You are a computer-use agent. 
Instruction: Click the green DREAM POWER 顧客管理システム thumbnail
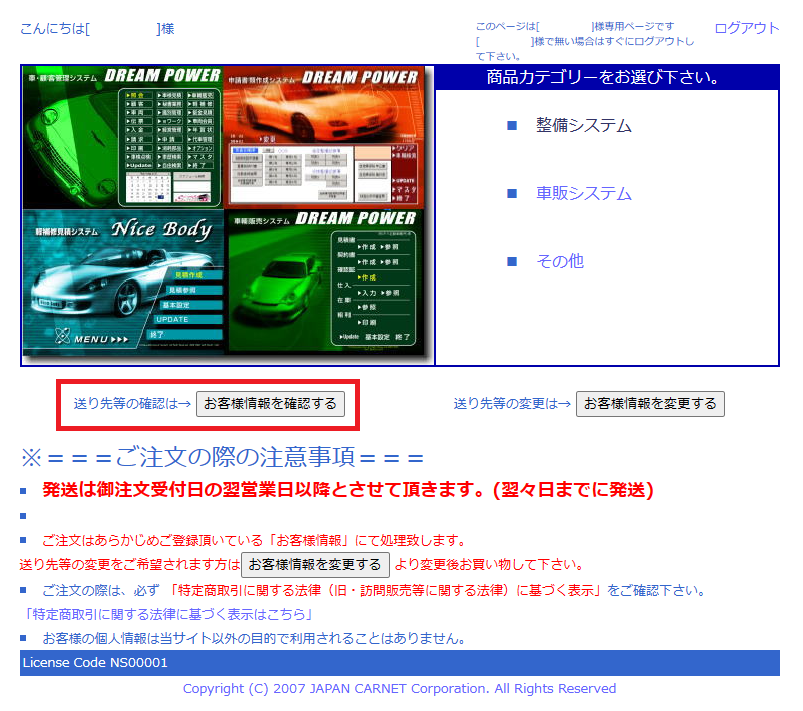(x=123, y=137)
